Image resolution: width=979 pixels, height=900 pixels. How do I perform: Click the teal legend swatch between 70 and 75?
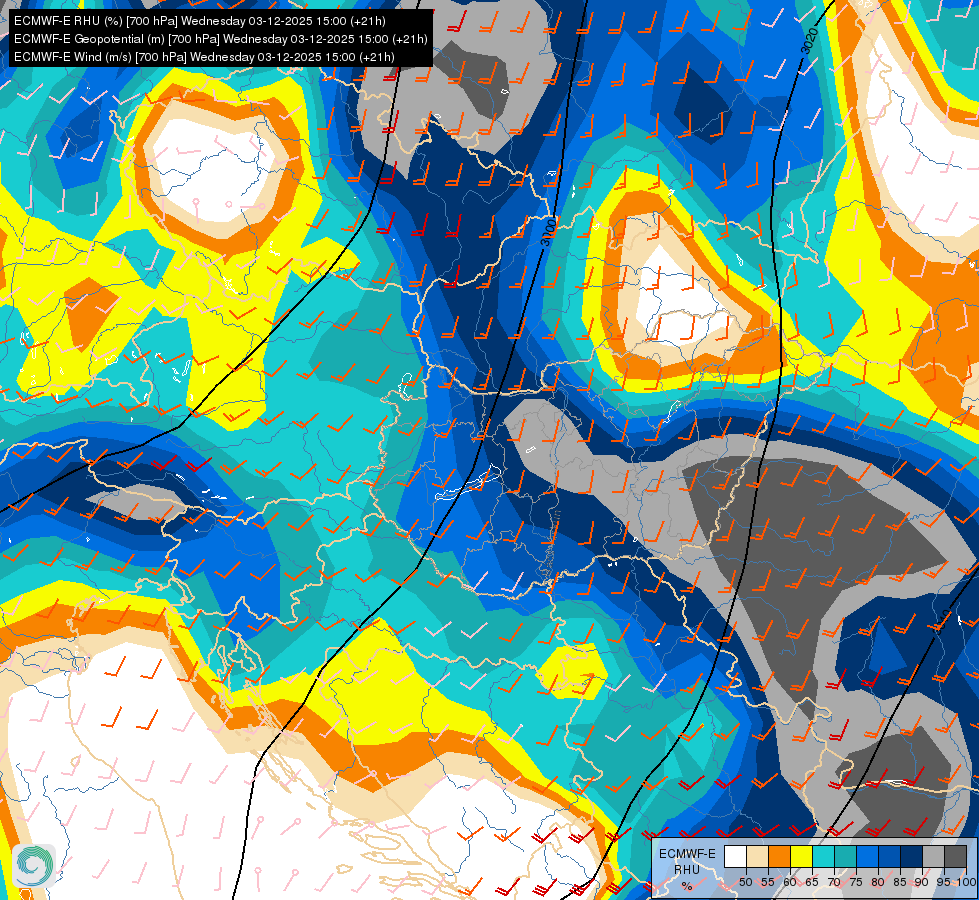(x=845, y=857)
